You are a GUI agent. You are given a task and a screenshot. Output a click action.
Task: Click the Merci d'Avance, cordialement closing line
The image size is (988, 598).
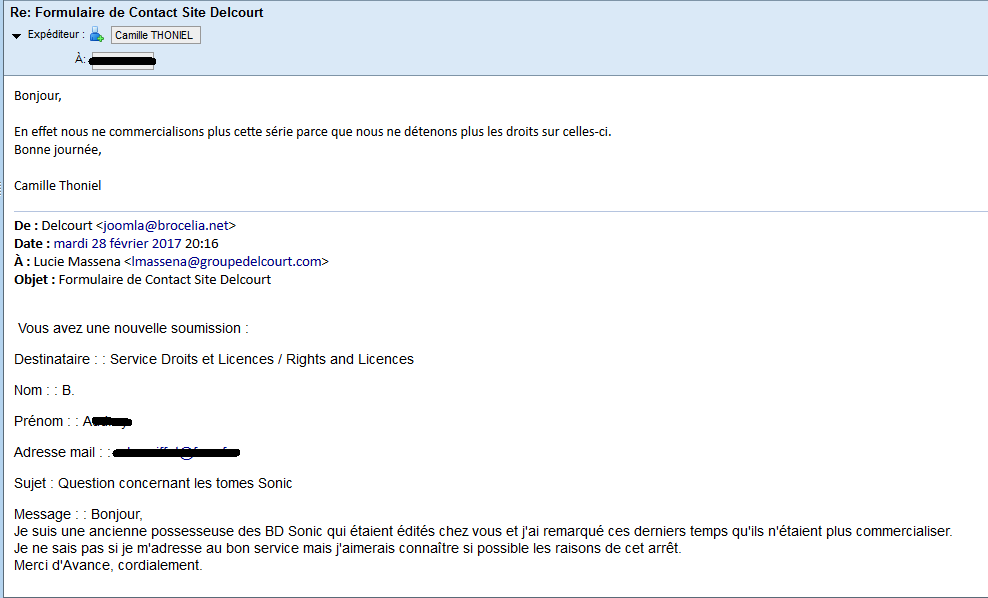(x=108, y=565)
